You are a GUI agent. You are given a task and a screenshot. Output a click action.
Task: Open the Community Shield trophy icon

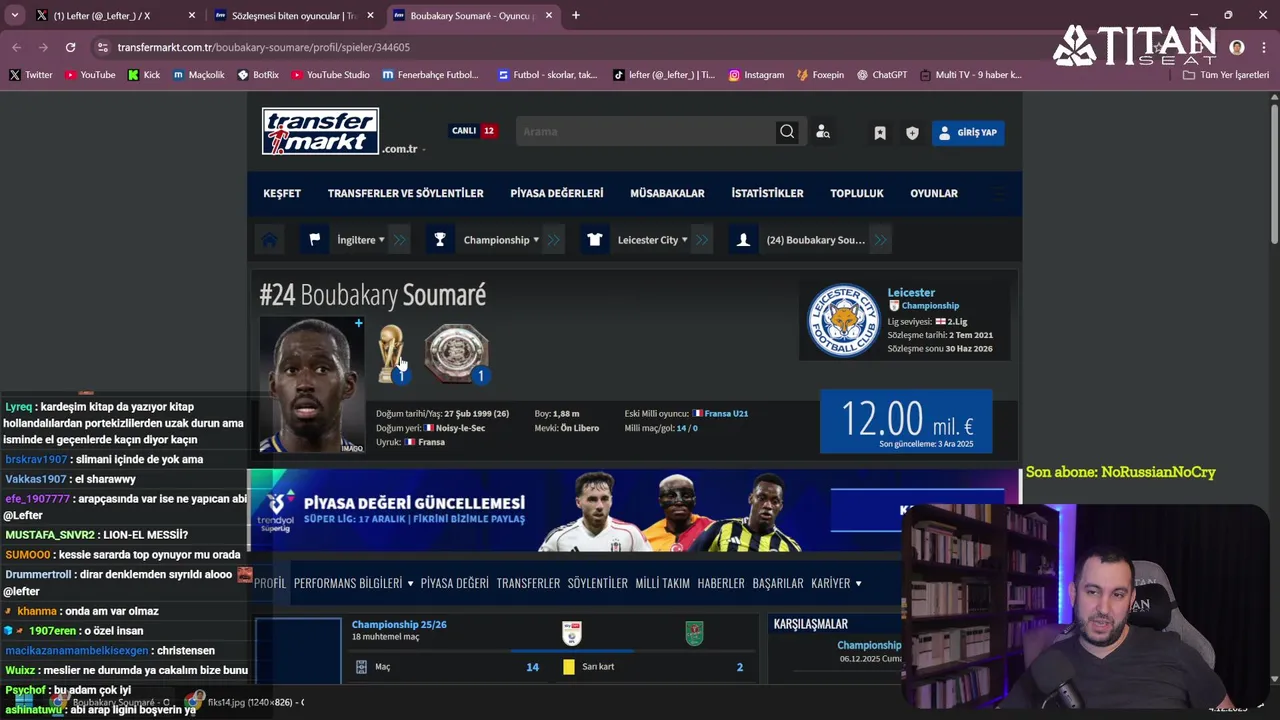[x=456, y=353]
